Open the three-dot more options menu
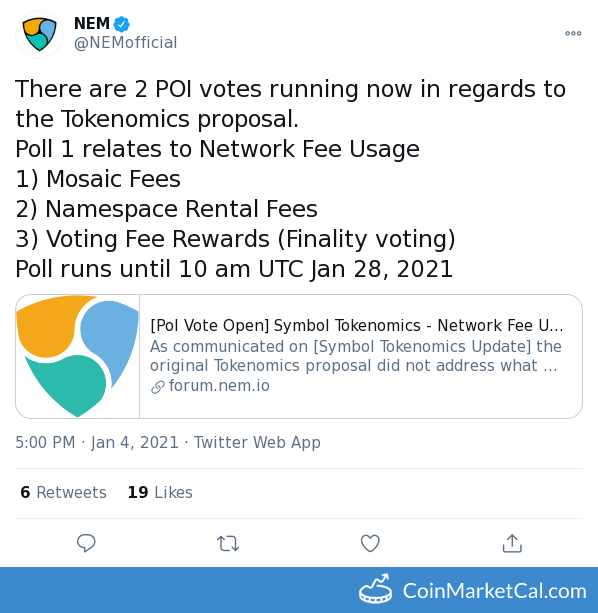Screen dimensions: 598x613 click(x=573, y=34)
